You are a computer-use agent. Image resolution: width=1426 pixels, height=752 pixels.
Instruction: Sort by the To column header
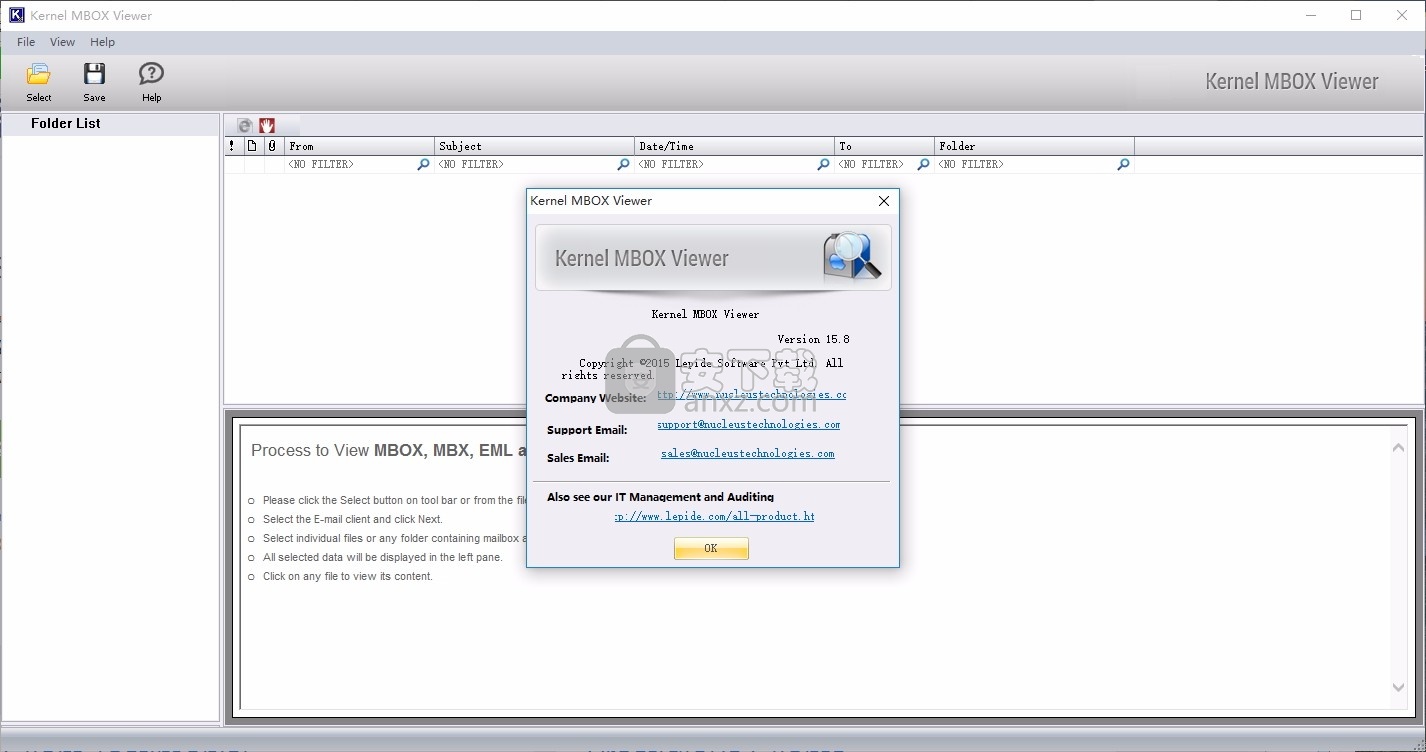884,146
